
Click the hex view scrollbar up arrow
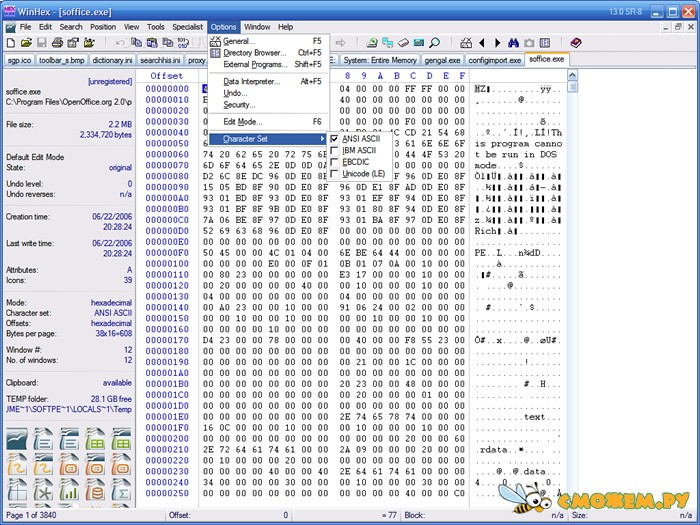[x=572, y=75]
